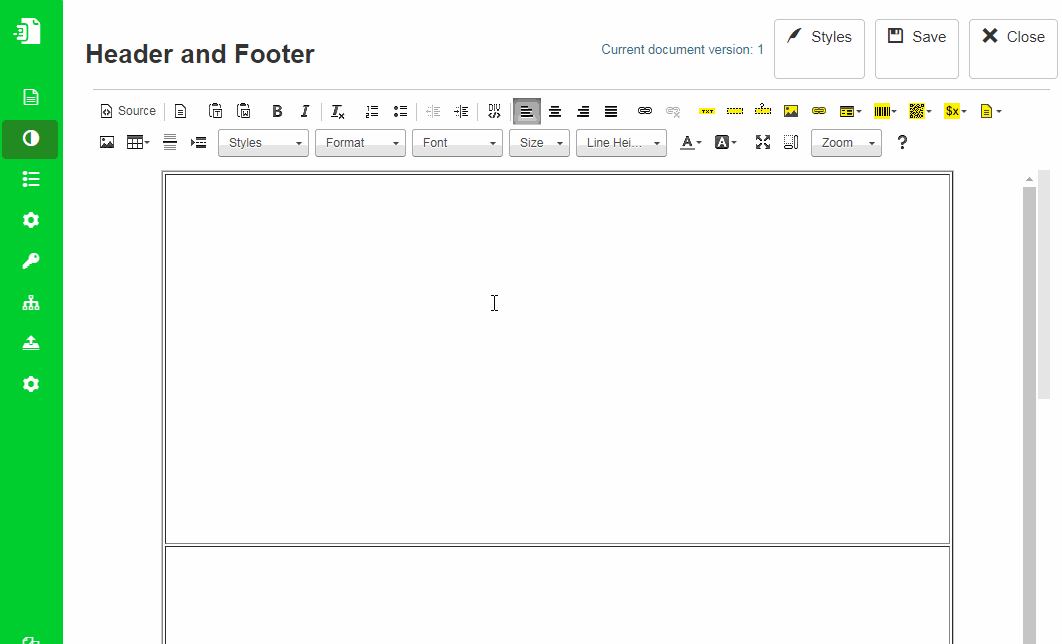Insert an image from the toolbar
This screenshot has width=1062, height=644.
tap(107, 143)
